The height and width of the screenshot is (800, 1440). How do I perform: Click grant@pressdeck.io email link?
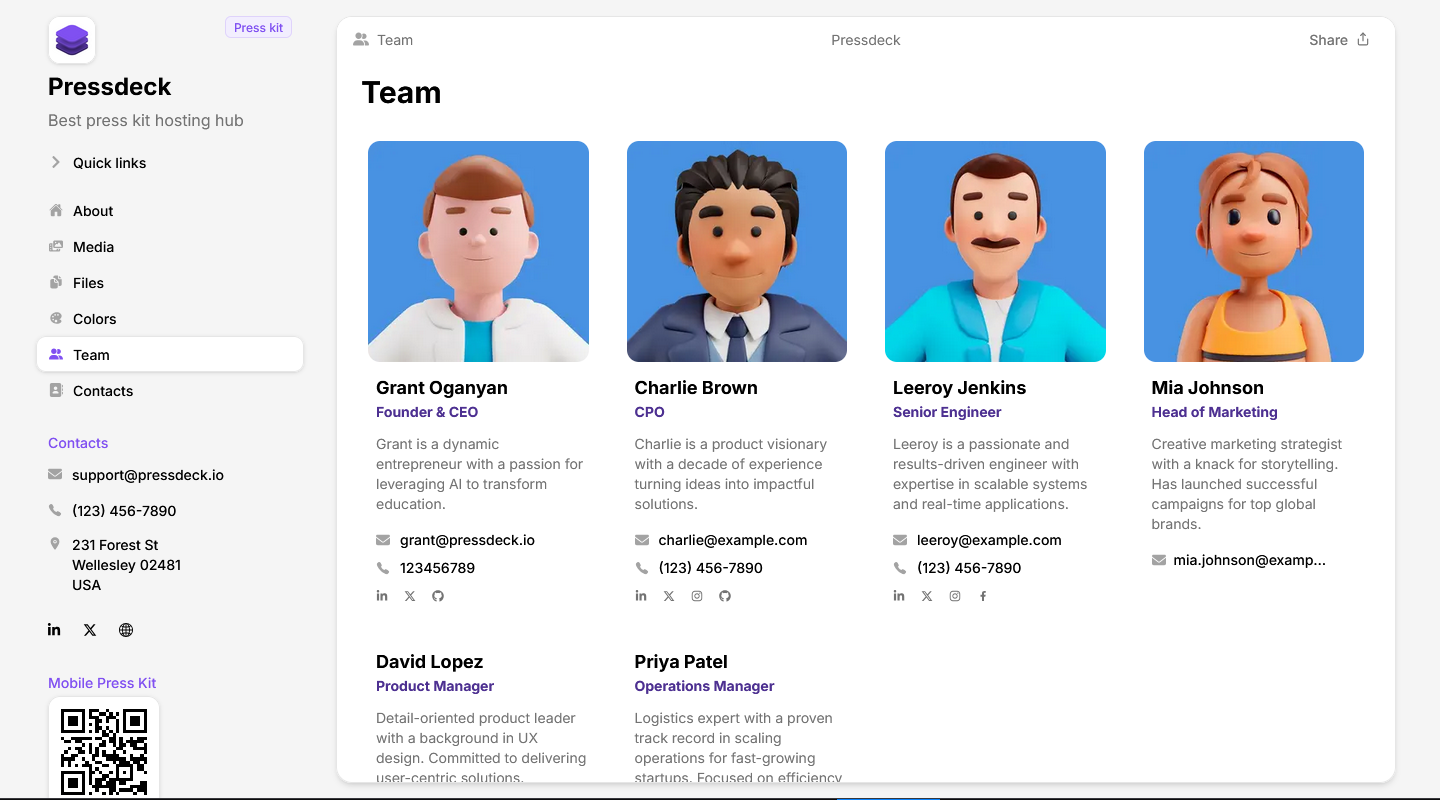(467, 540)
